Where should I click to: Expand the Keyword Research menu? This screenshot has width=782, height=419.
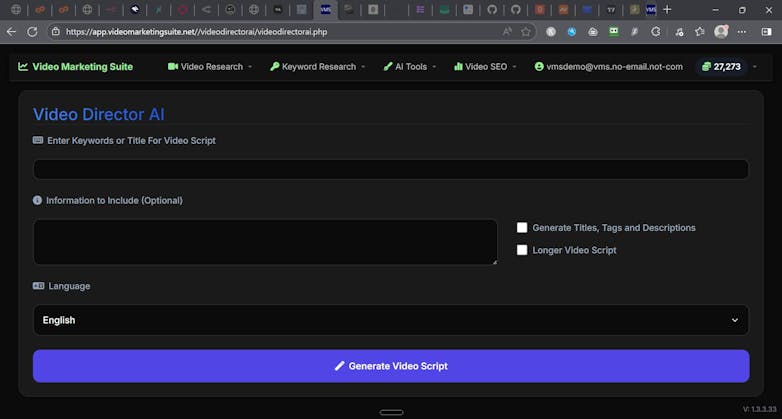point(317,67)
